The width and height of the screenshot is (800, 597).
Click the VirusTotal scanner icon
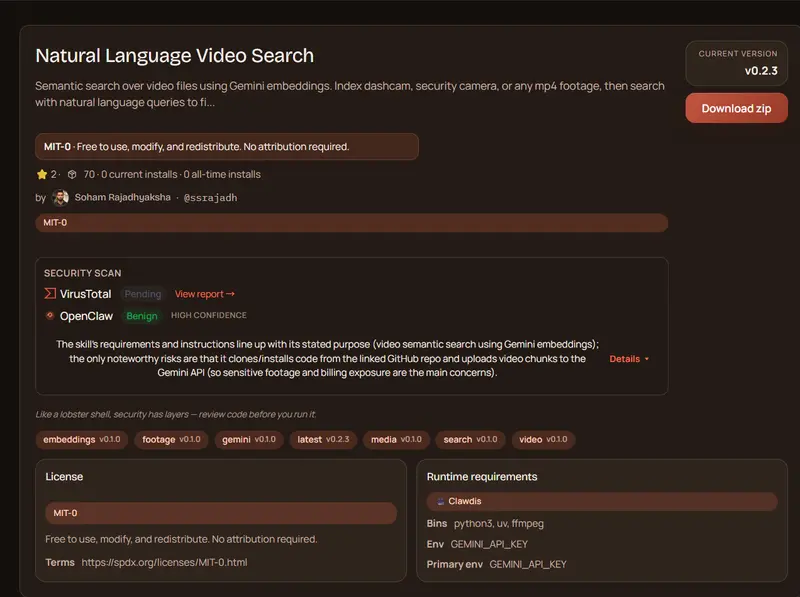(x=50, y=293)
